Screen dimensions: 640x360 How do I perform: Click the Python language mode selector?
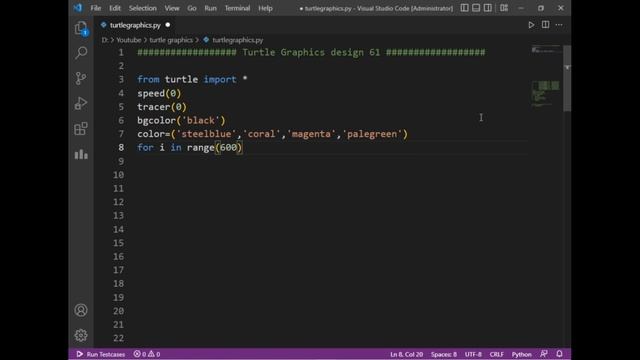click(522, 354)
